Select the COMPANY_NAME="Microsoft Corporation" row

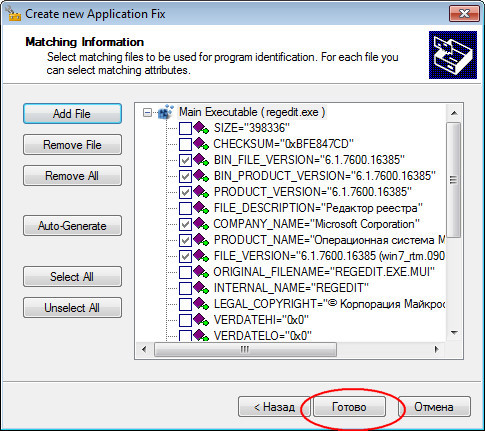pos(316,224)
